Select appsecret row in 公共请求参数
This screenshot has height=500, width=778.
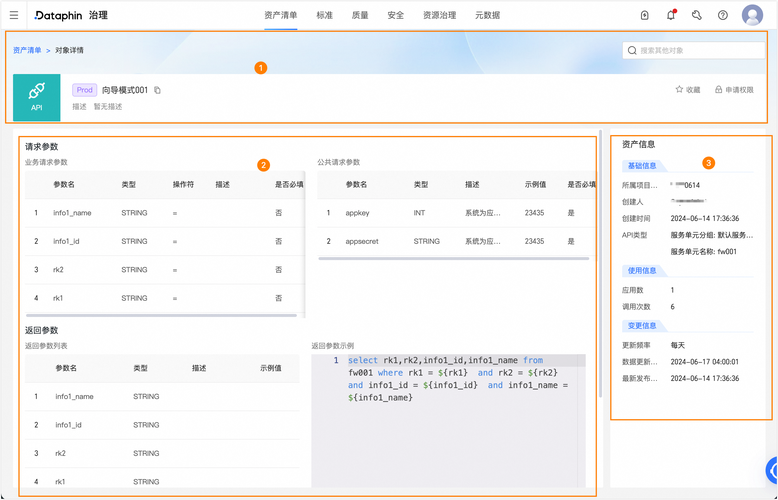pyautogui.click(x=457, y=242)
